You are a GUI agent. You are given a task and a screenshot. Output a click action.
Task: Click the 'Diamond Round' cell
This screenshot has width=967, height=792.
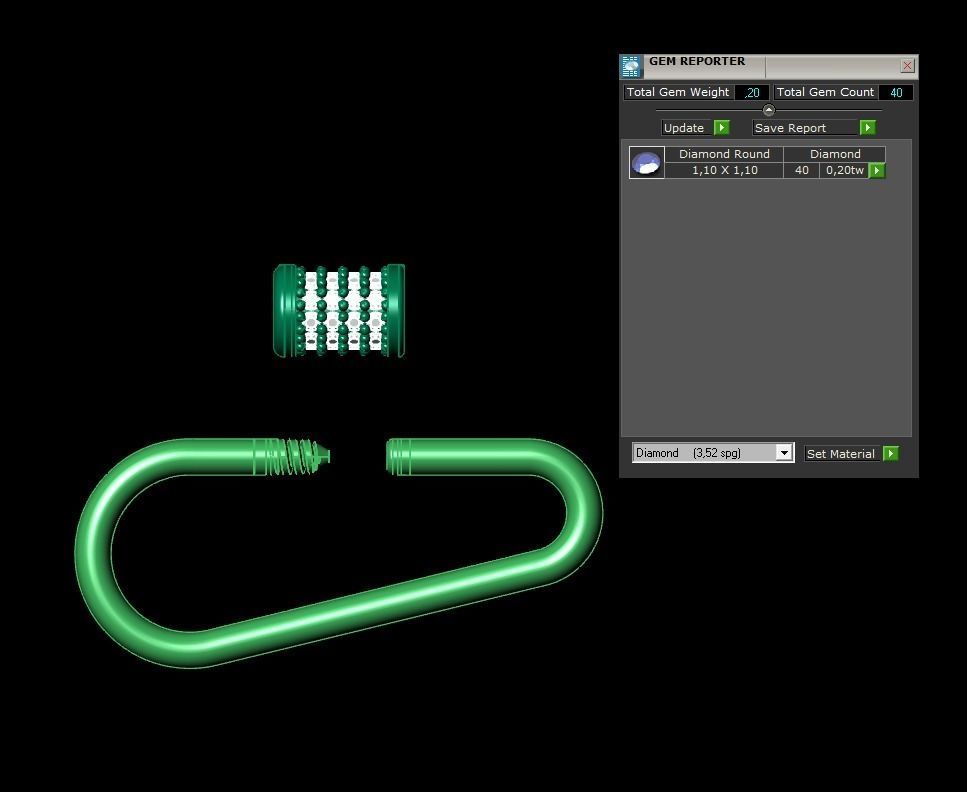pos(724,154)
